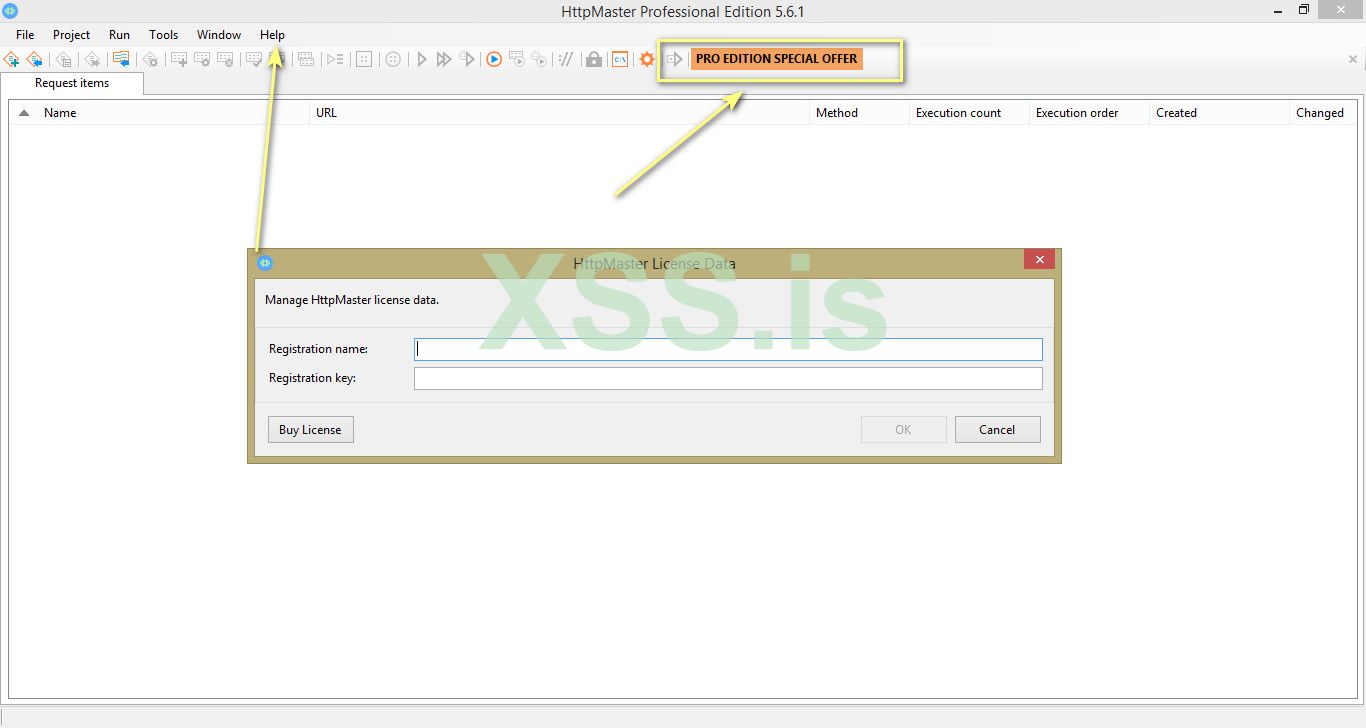
Task: Sort by the URL column header
Action: [326, 113]
